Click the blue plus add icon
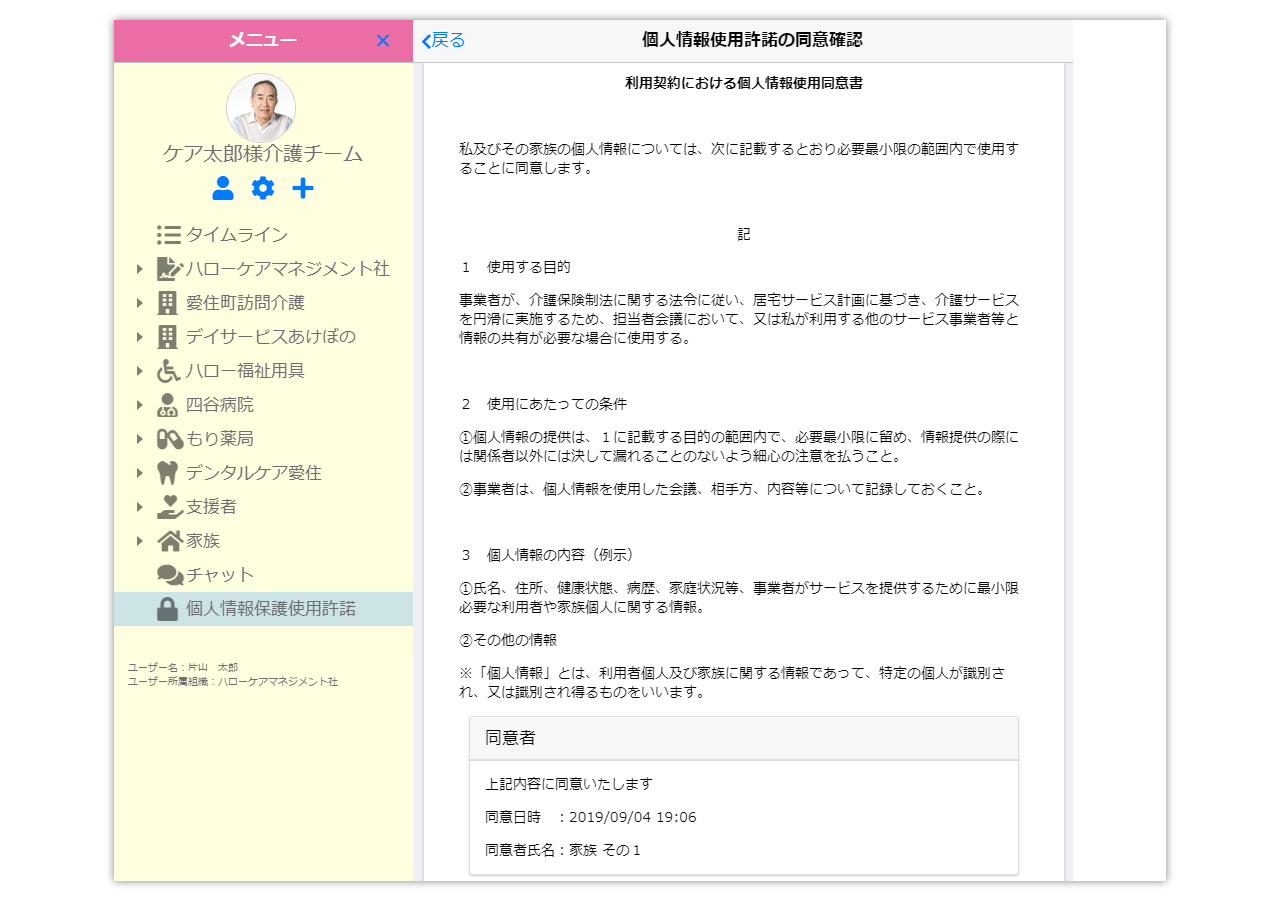The width and height of the screenshot is (1280, 901). click(303, 188)
